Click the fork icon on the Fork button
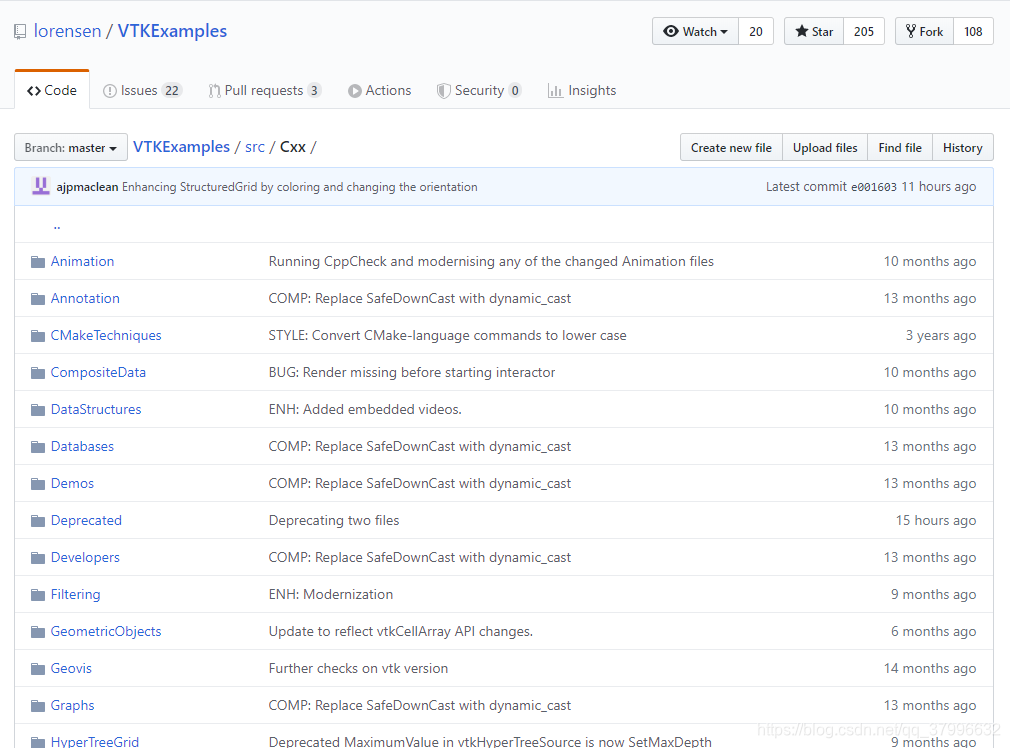This screenshot has width=1010, height=748. pos(909,31)
